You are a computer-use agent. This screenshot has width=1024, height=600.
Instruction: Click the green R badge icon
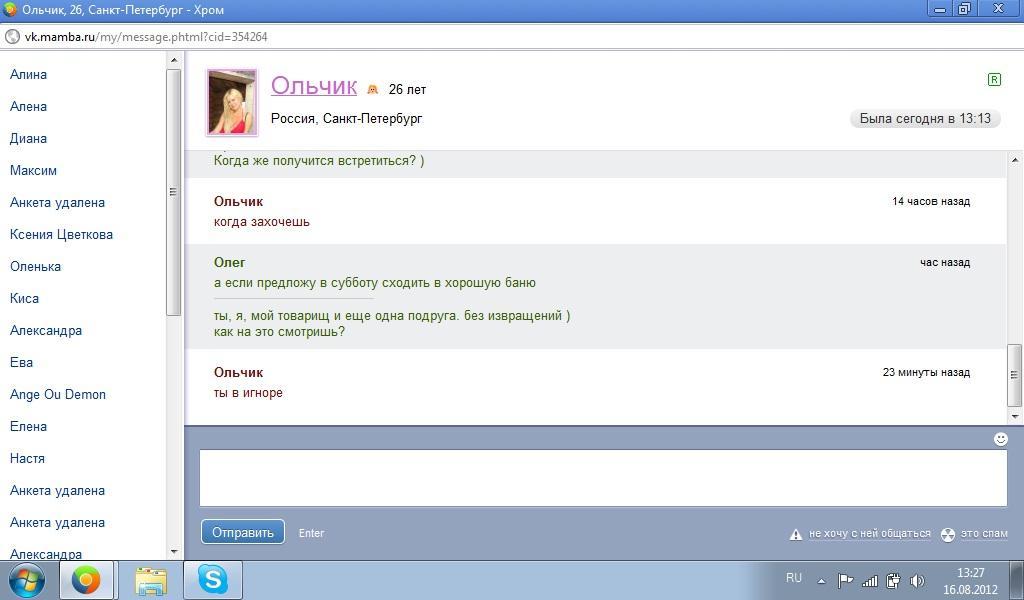(993, 79)
